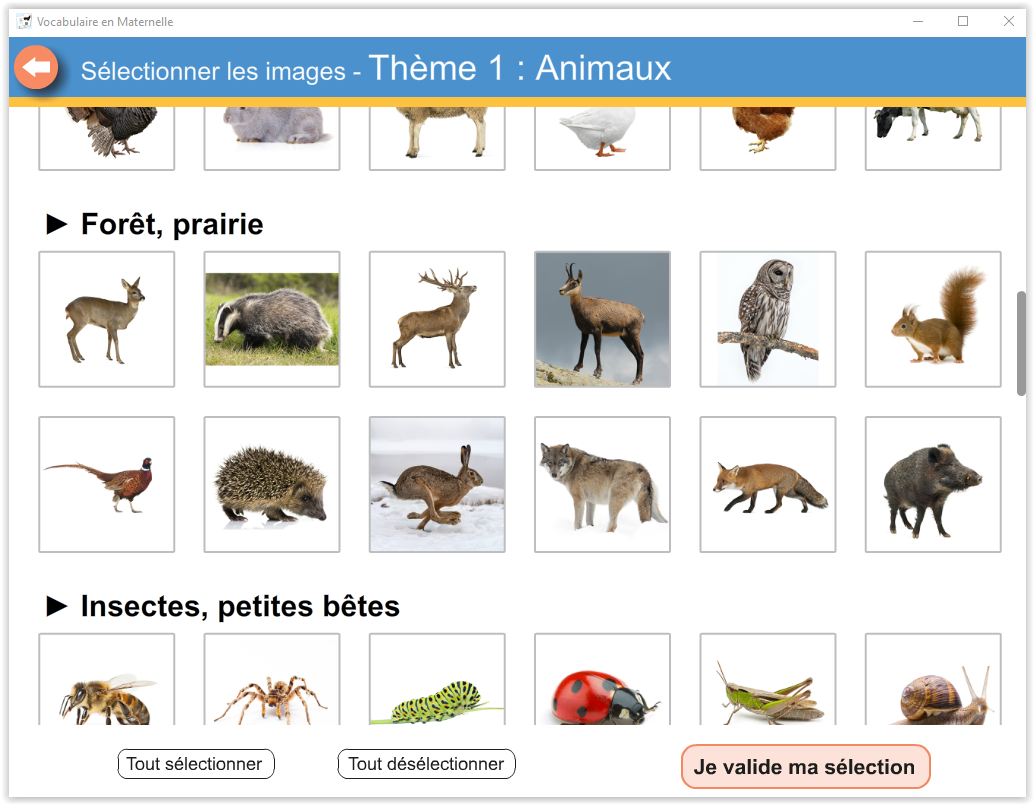Select the pheasant picture

(107, 484)
